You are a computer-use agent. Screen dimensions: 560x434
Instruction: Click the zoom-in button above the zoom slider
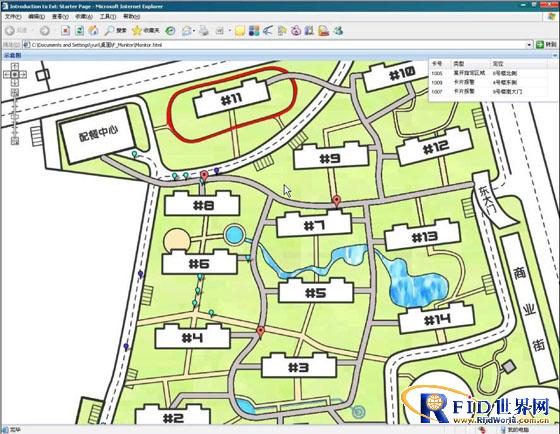pyautogui.click(x=15, y=92)
